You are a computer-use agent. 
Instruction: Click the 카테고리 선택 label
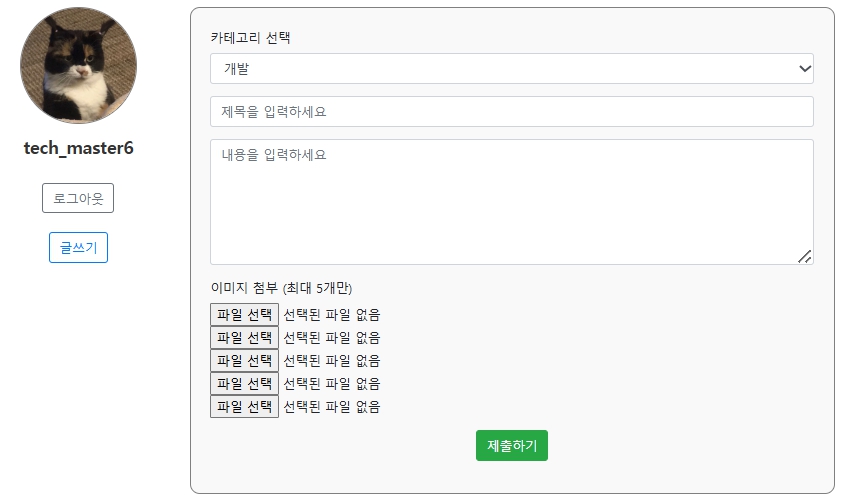(x=251, y=38)
